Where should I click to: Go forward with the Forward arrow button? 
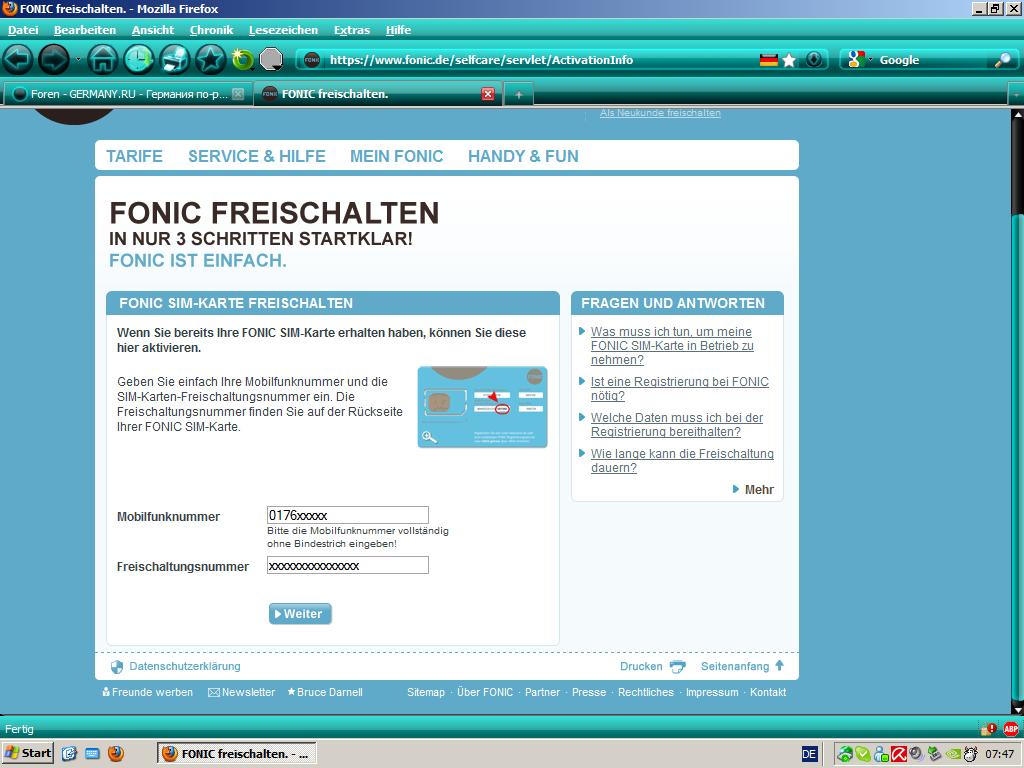tap(54, 59)
